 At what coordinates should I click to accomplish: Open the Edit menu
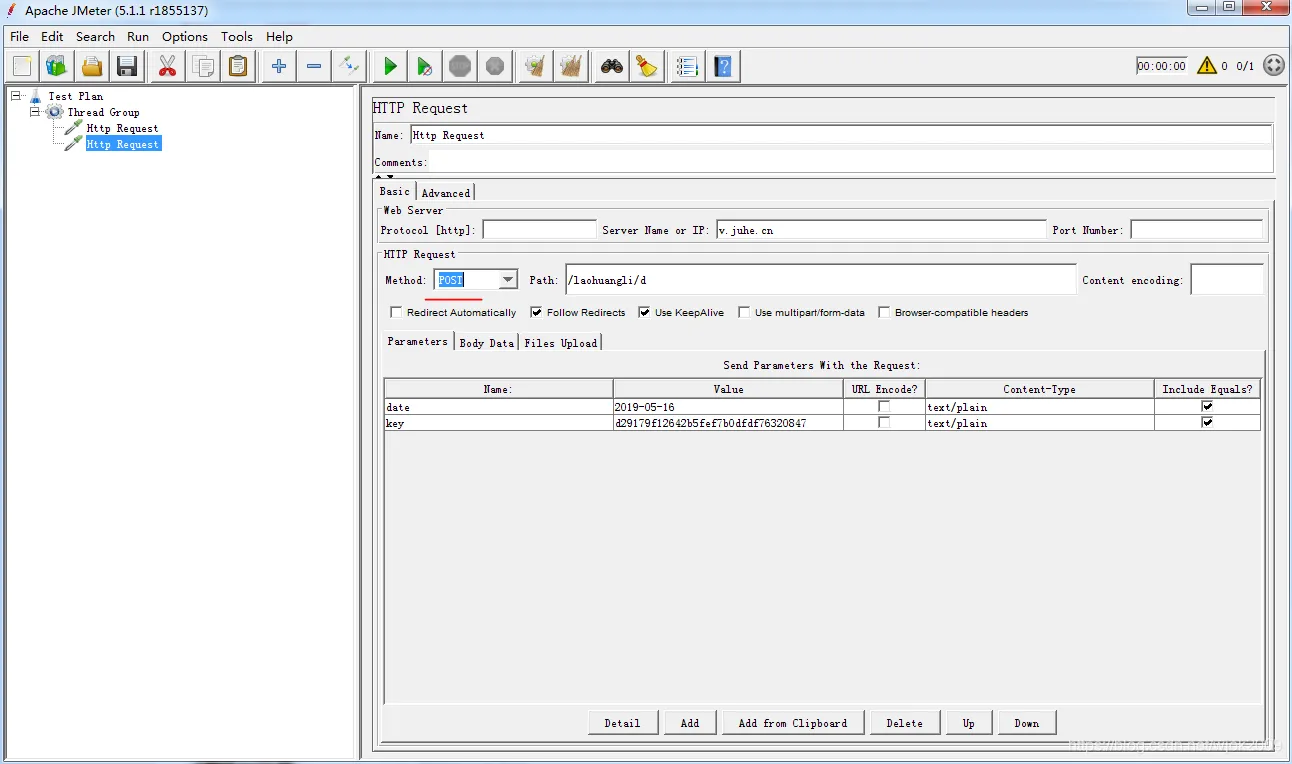pyautogui.click(x=52, y=37)
